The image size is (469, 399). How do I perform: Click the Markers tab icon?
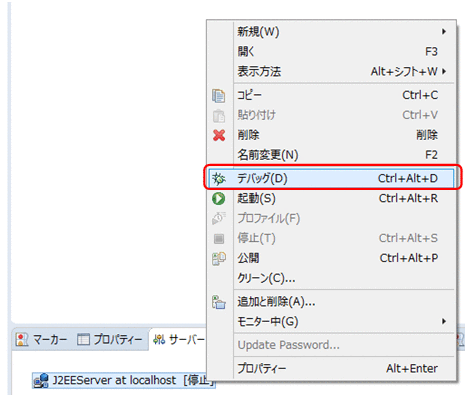tap(22, 340)
